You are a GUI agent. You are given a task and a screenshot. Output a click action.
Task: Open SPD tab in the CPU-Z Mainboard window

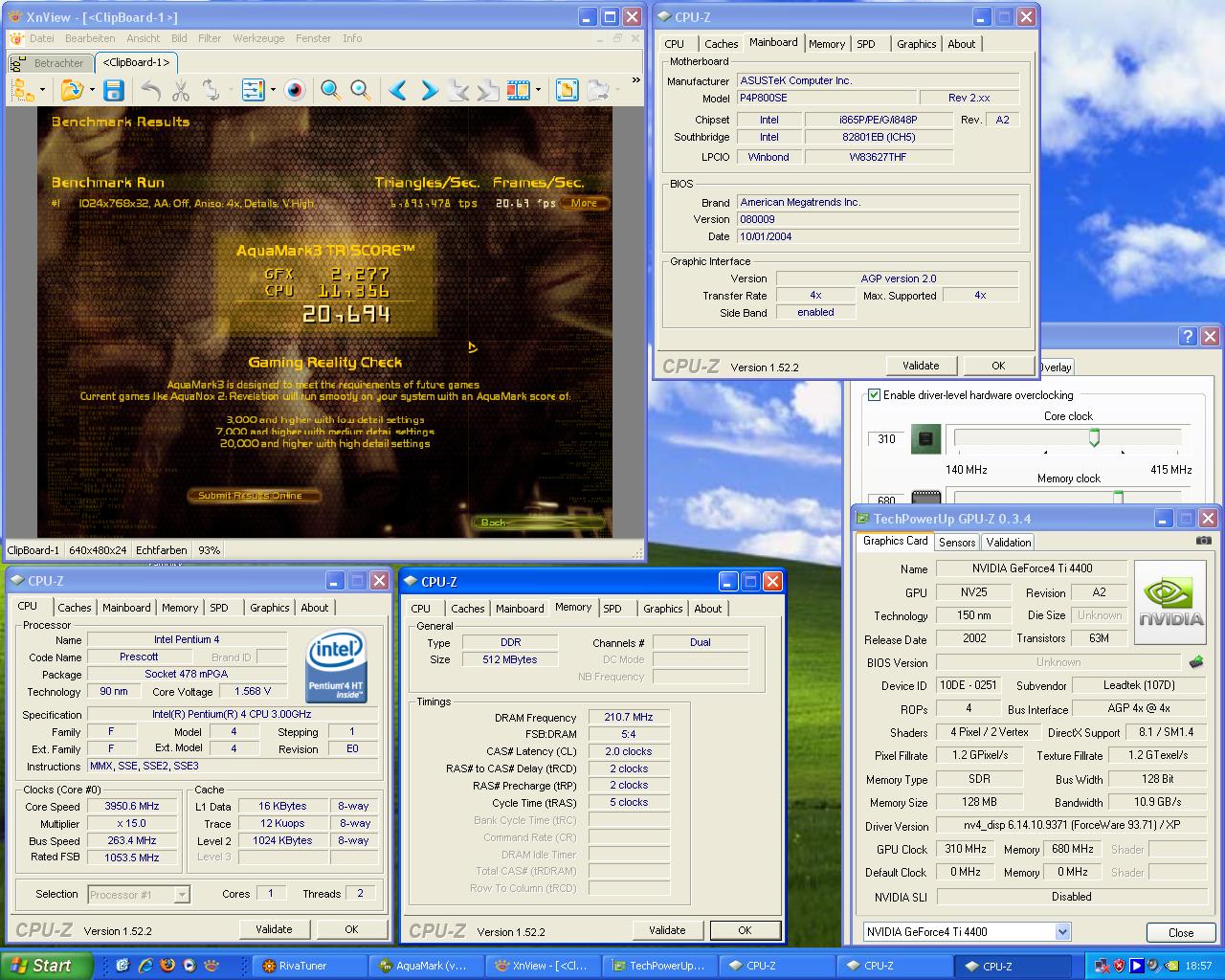coord(866,44)
